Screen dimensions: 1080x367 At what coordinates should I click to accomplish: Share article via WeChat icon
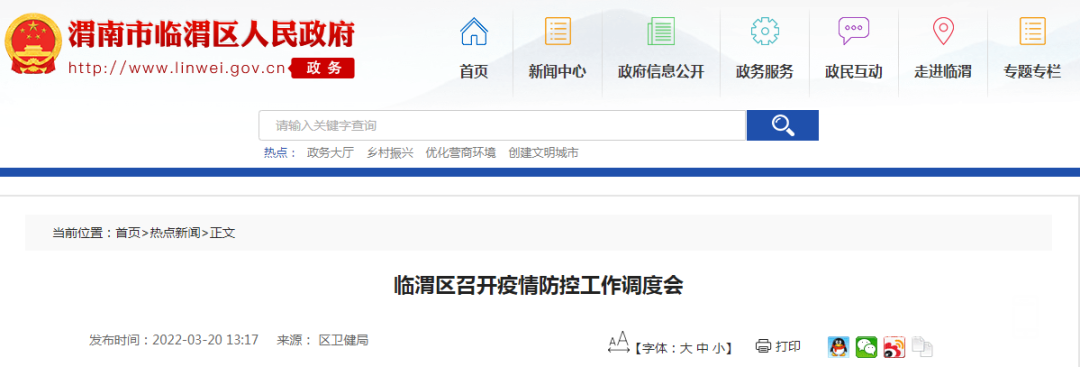[x=866, y=347]
